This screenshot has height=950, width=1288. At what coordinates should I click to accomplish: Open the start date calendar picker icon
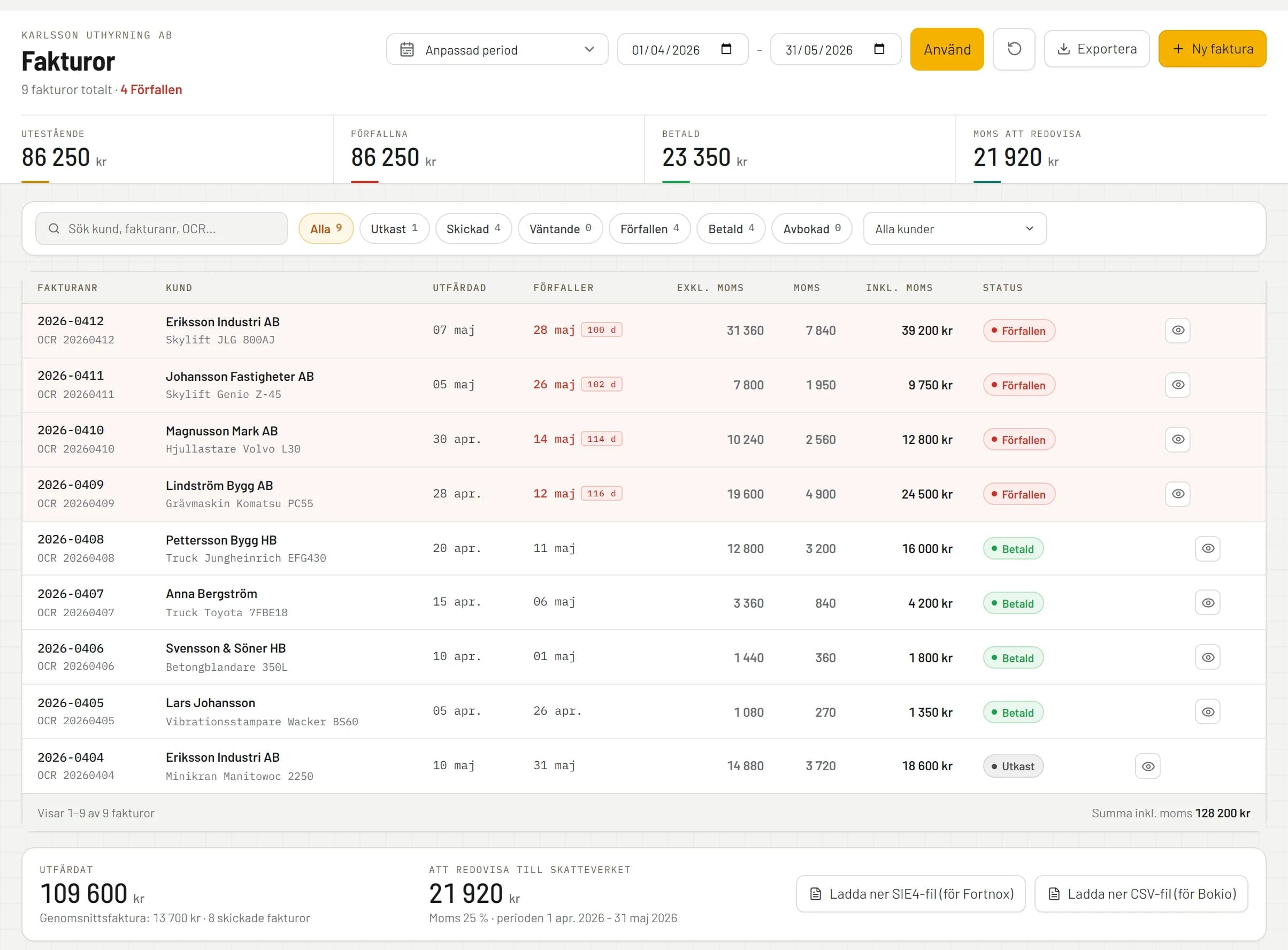(726, 49)
